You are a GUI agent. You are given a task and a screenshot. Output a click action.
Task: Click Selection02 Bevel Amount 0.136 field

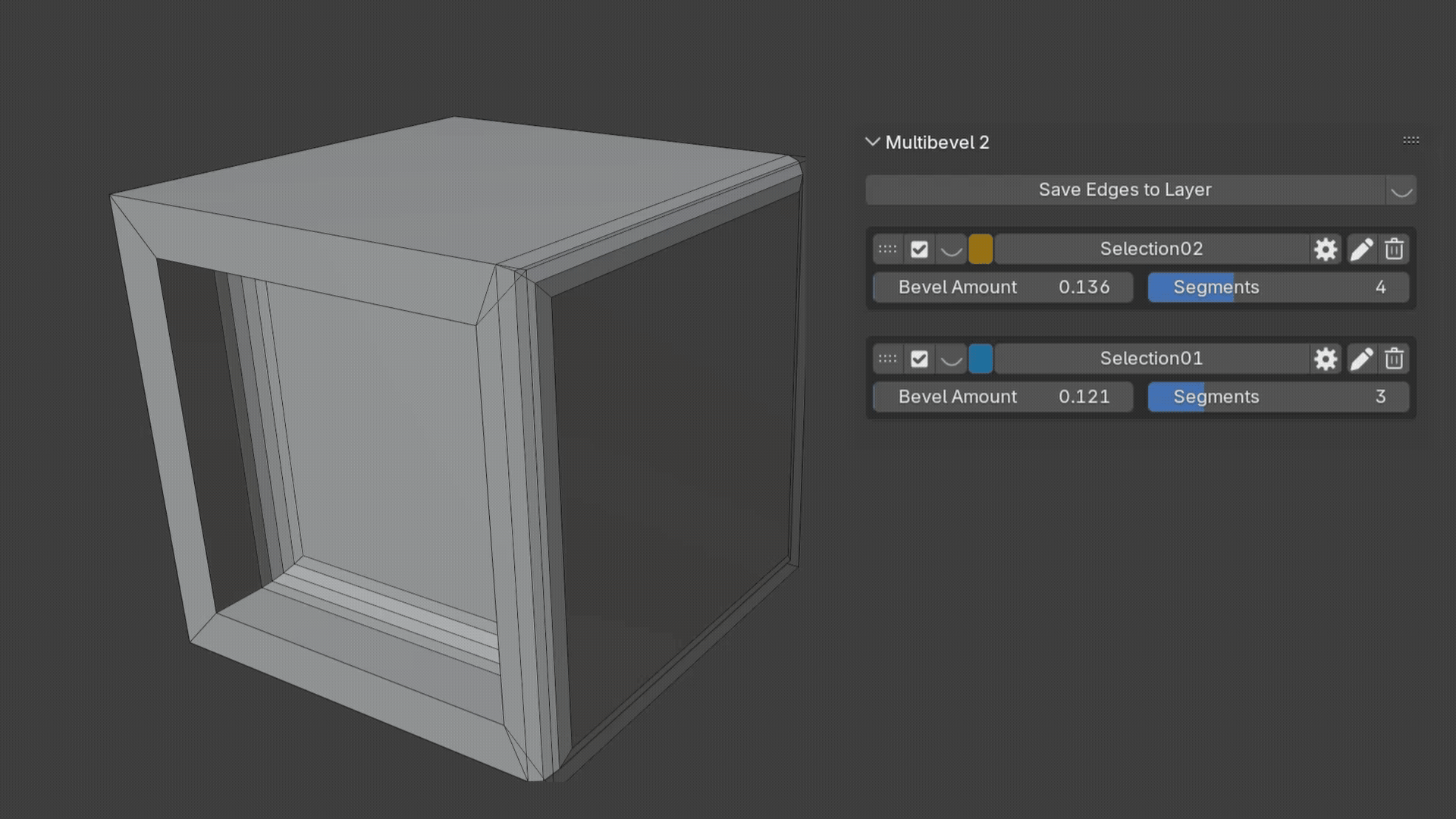tap(1003, 287)
